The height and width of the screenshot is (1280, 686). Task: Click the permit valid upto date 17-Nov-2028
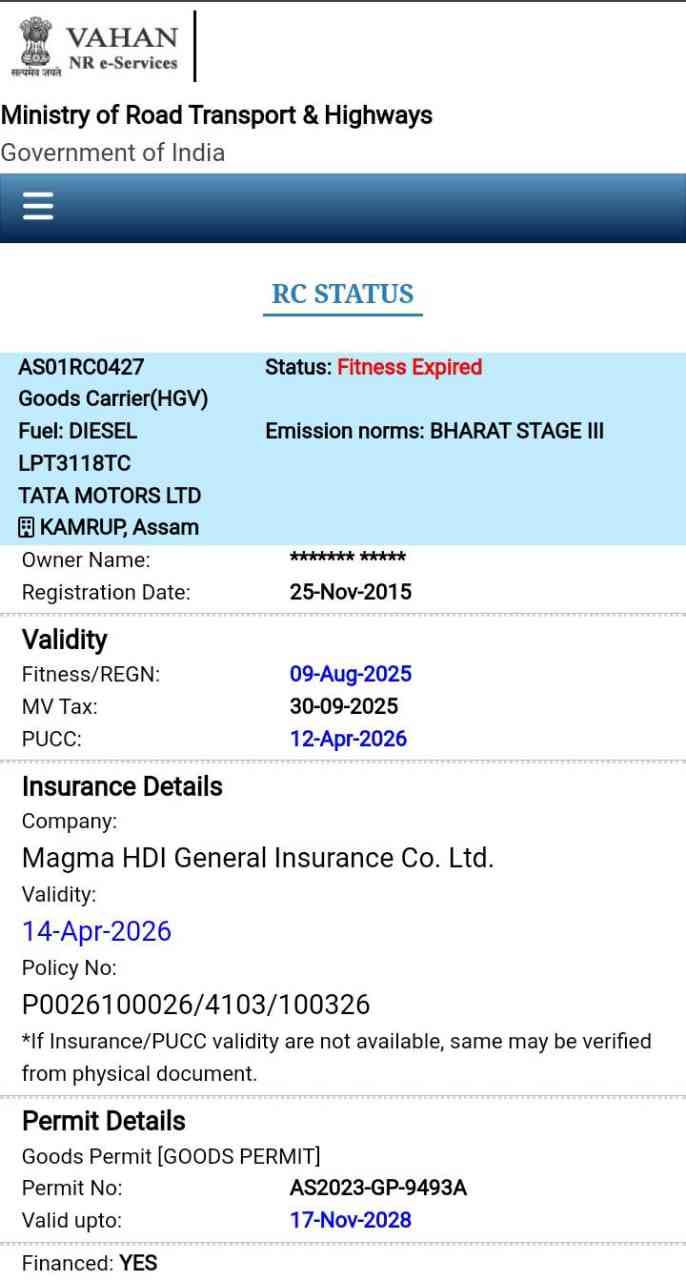pyautogui.click(x=350, y=1220)
